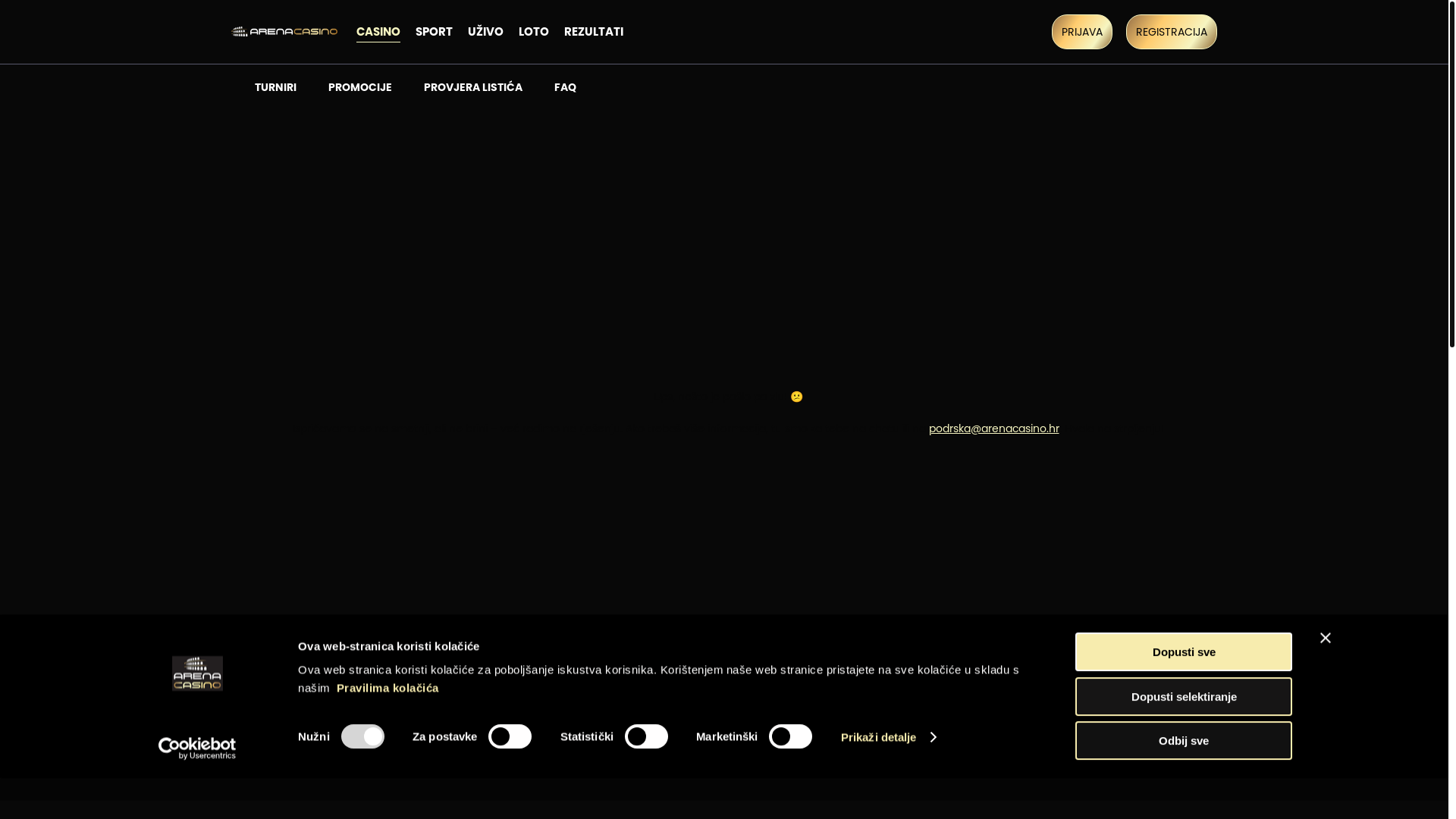
Task: Click the podrska@arenacasino.hr email link
Action: point(994,428)
